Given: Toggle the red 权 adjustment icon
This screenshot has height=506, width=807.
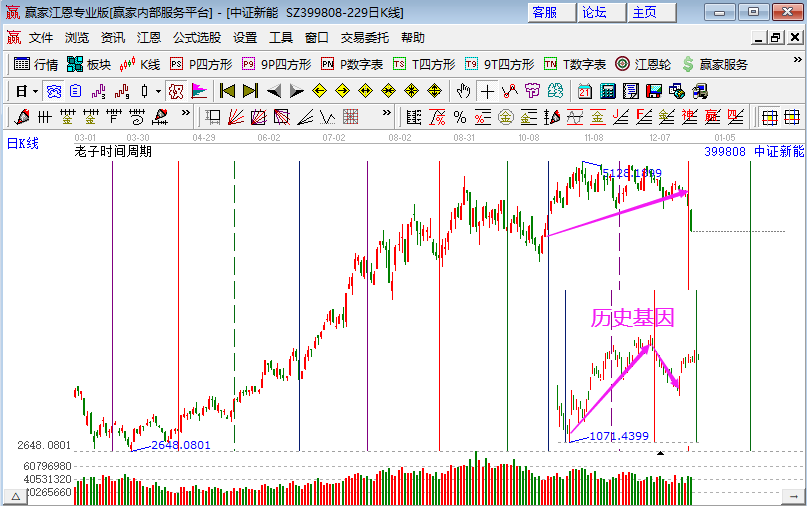Looking at the screenshot, I should pyautogui.click(x=176, y=92).
